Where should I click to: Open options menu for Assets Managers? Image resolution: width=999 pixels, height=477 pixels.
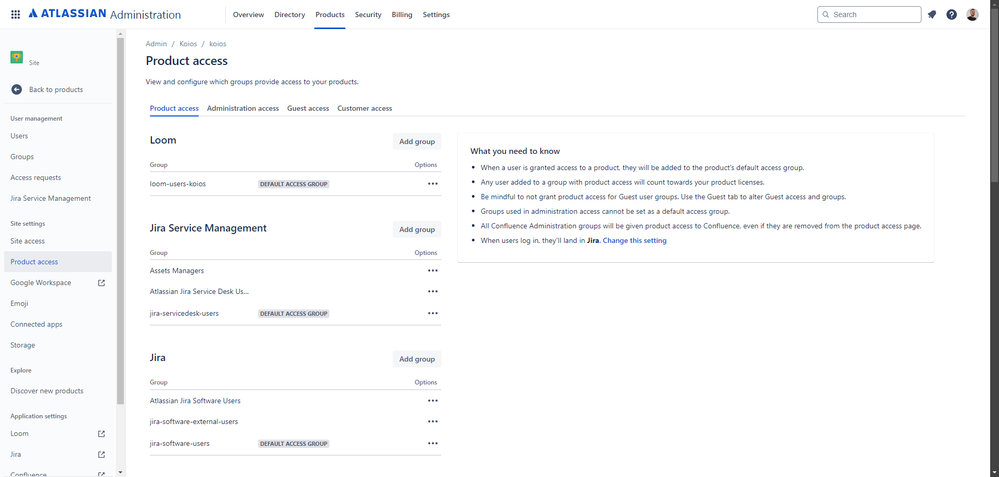[433, 271]
